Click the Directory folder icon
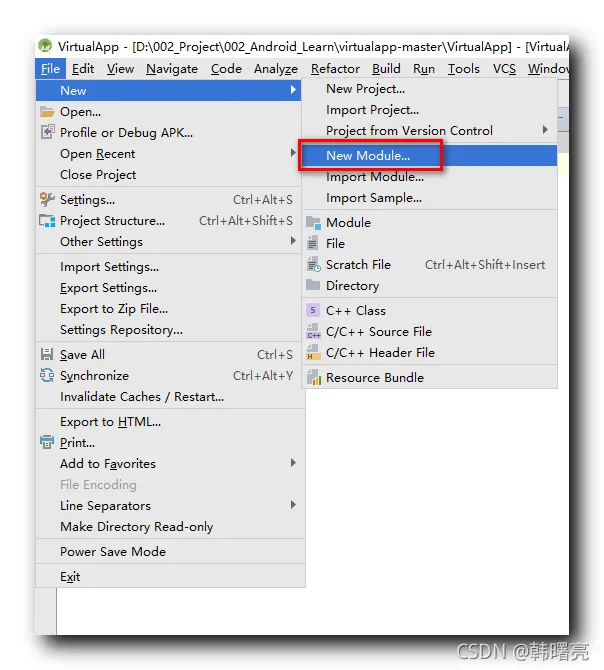Screen dimensions: 604x670 click(x=313, y=285)
